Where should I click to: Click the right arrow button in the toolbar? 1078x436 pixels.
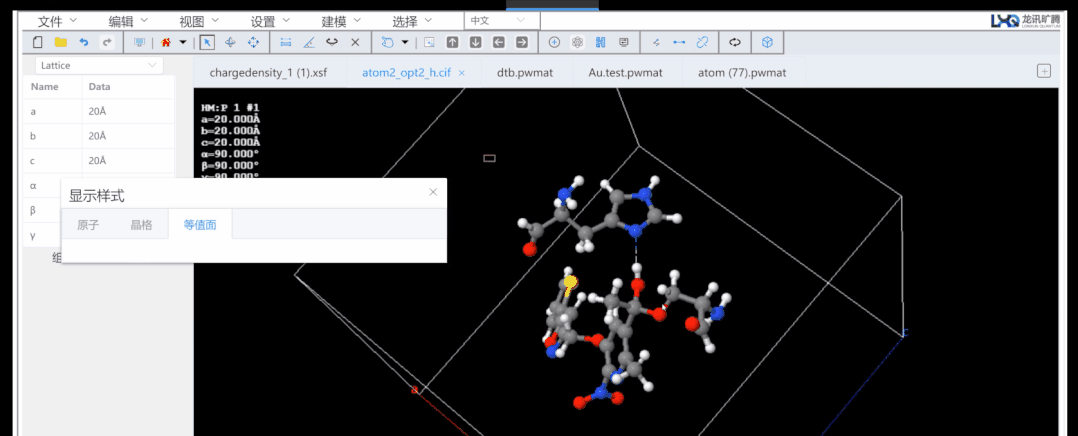(x=522, y=43)
